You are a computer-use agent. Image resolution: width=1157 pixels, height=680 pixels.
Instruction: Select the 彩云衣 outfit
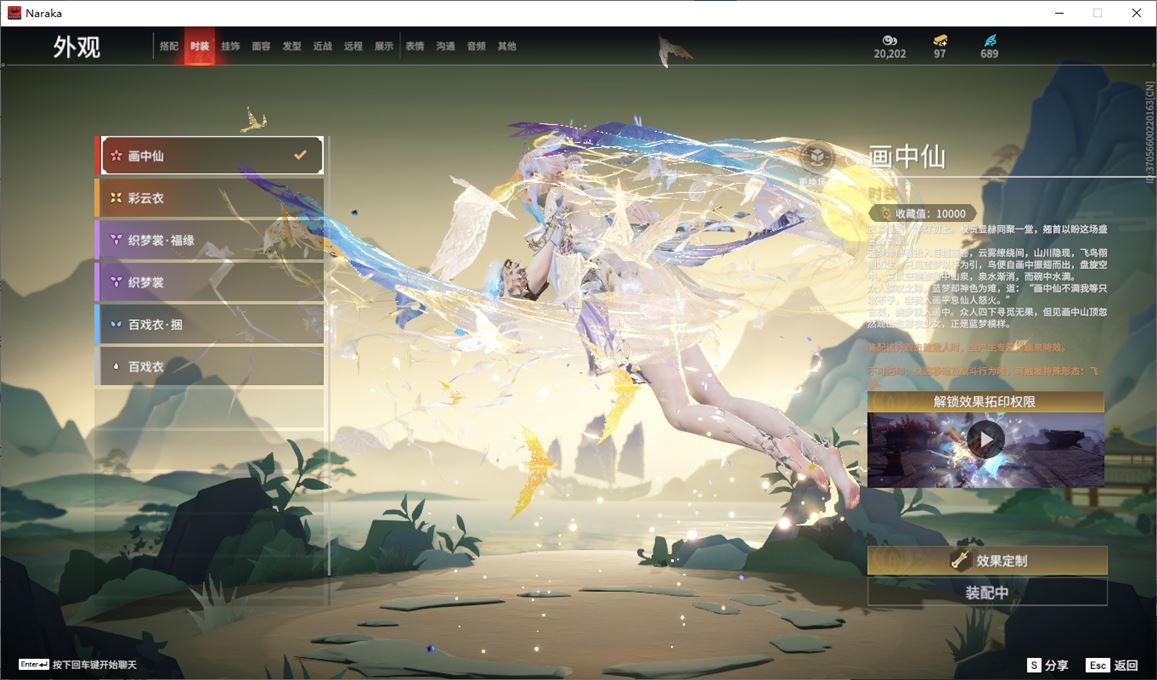point(210,198)
